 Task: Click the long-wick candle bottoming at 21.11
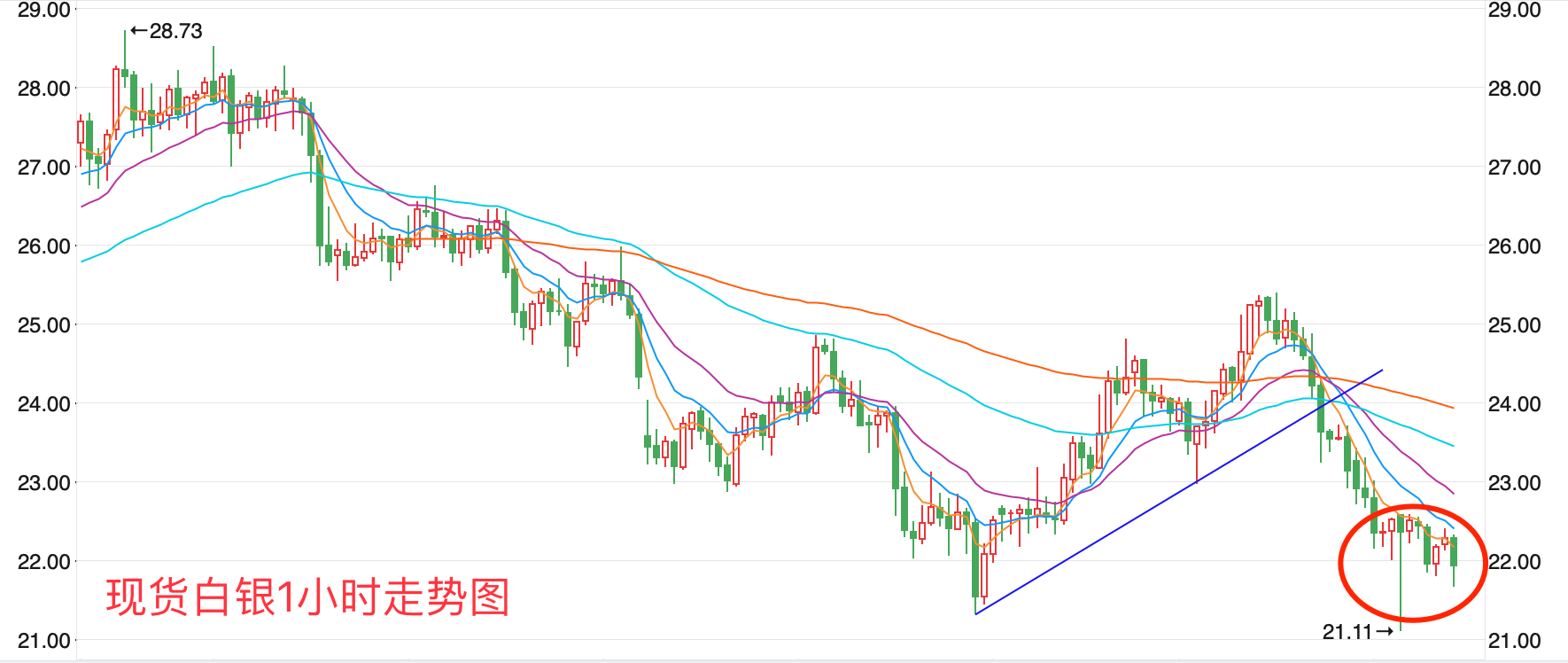tap(1401, 567)
